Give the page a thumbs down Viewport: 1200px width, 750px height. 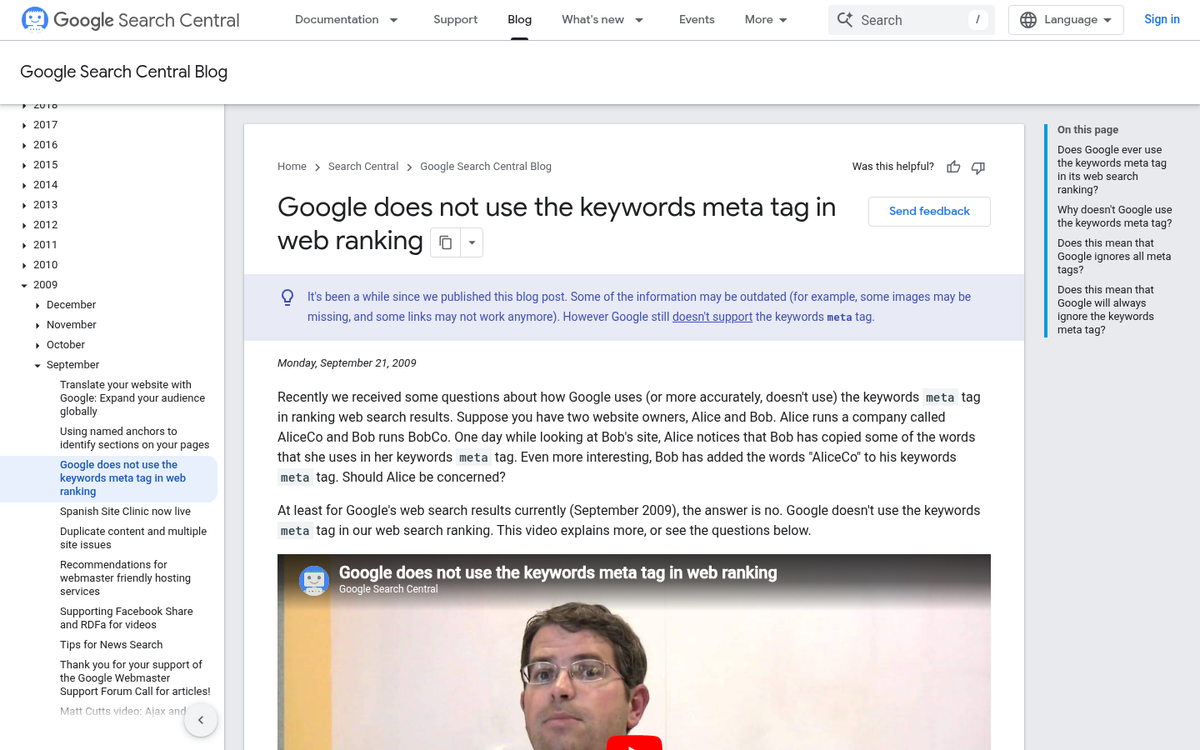(x=977, y=167)
